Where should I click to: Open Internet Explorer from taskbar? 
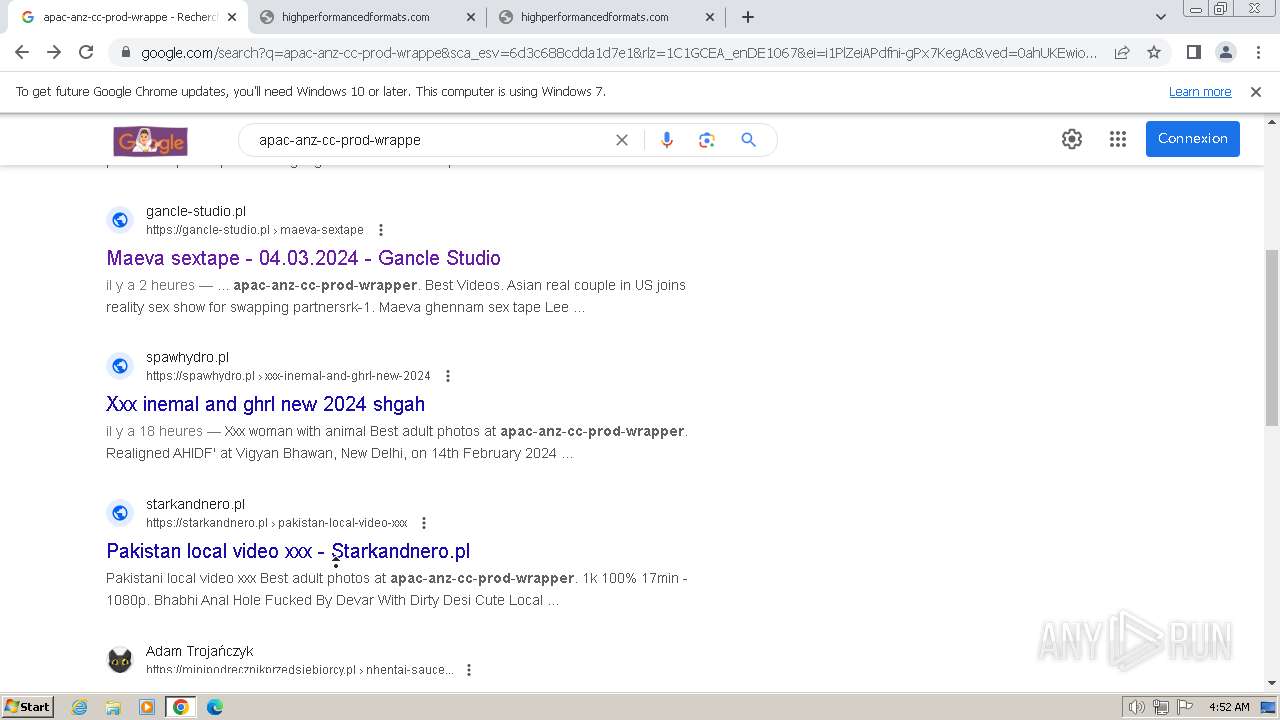[80, 707]
